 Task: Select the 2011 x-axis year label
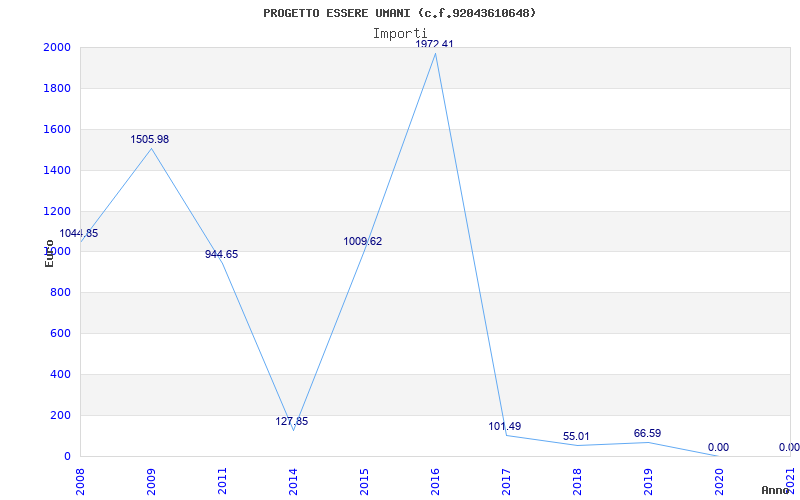(222, 480)
